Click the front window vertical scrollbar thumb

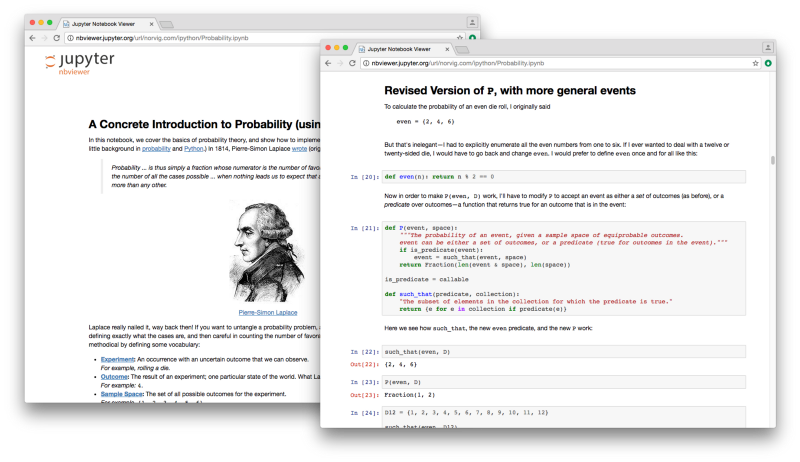(x=772, y=160)
